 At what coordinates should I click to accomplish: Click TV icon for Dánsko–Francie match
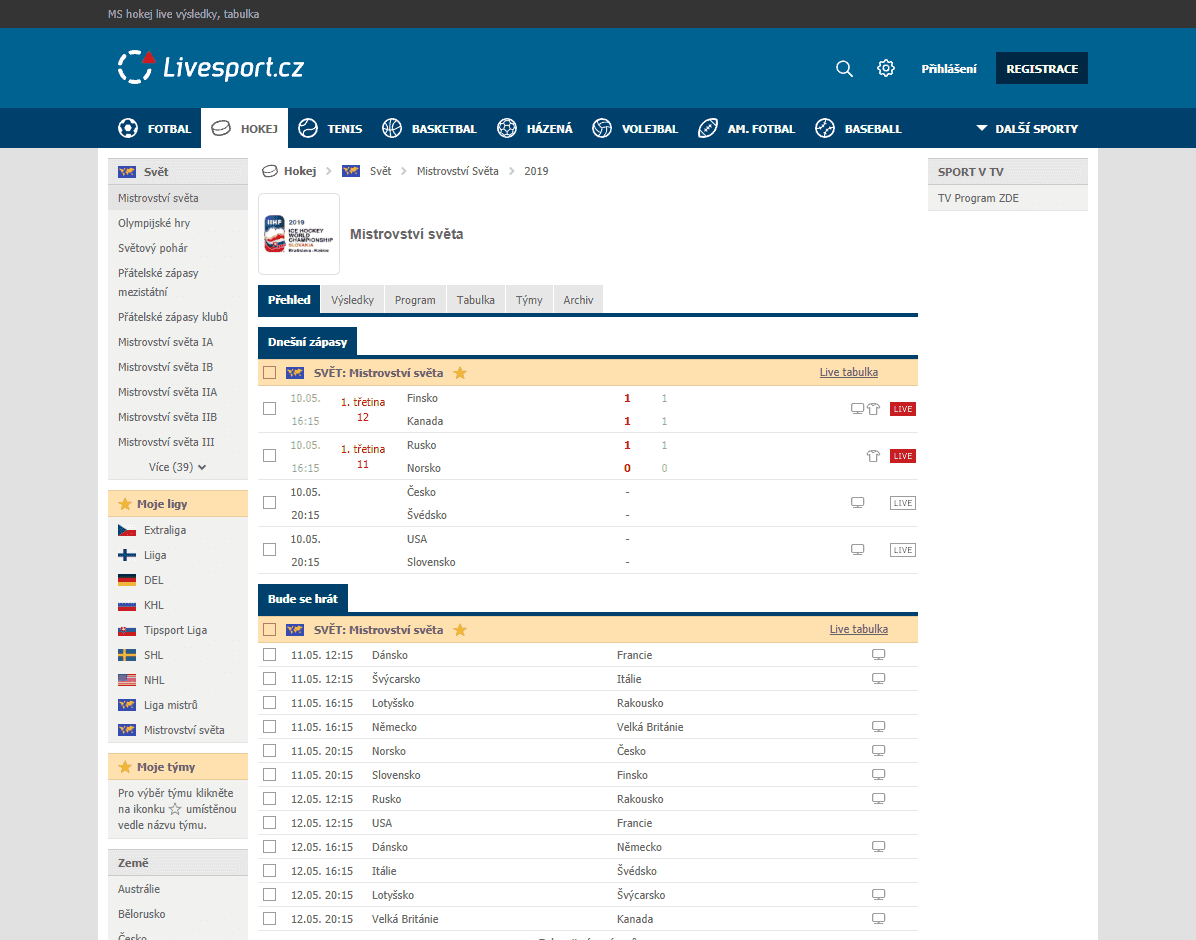pyautogui.click(x=879, y=655)
